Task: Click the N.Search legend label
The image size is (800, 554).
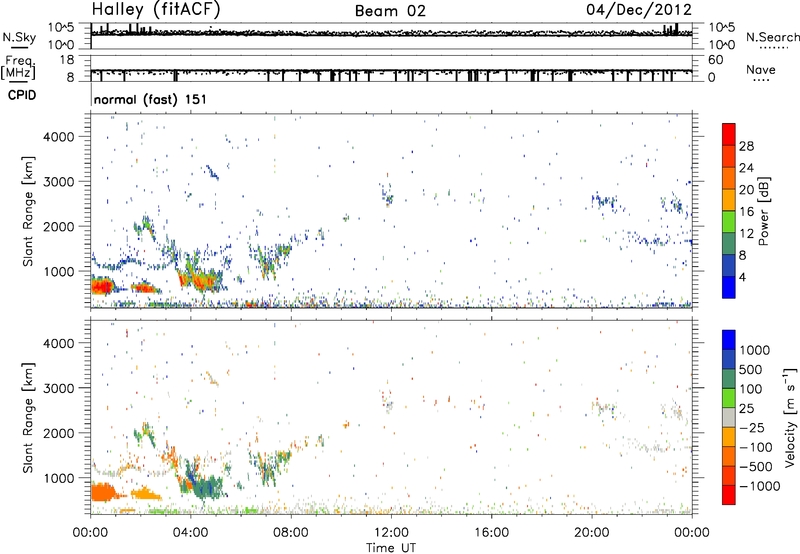Action: (772, 37)
